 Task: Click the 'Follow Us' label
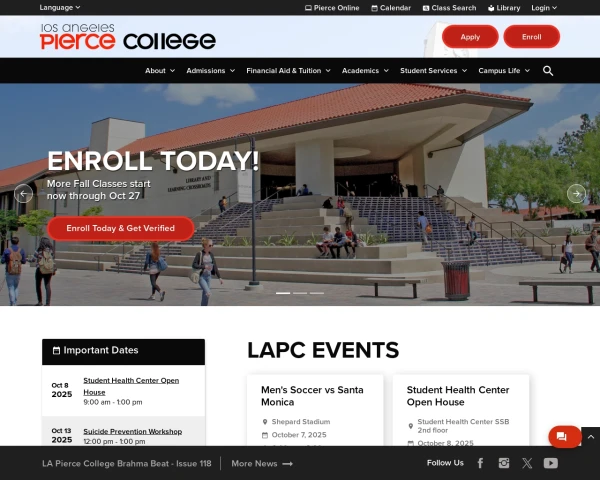tap(445, 463)
